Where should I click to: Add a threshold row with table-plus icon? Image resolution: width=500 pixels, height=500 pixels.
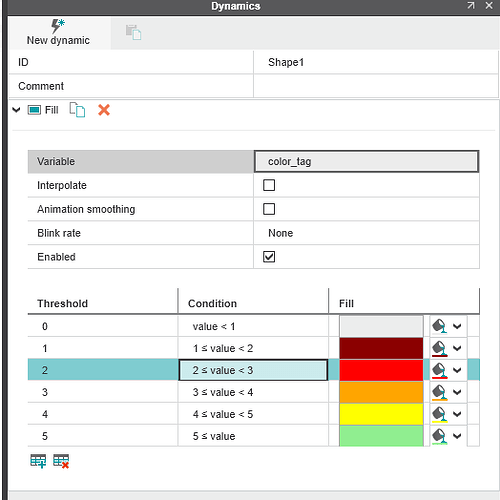tap(38, 461)
